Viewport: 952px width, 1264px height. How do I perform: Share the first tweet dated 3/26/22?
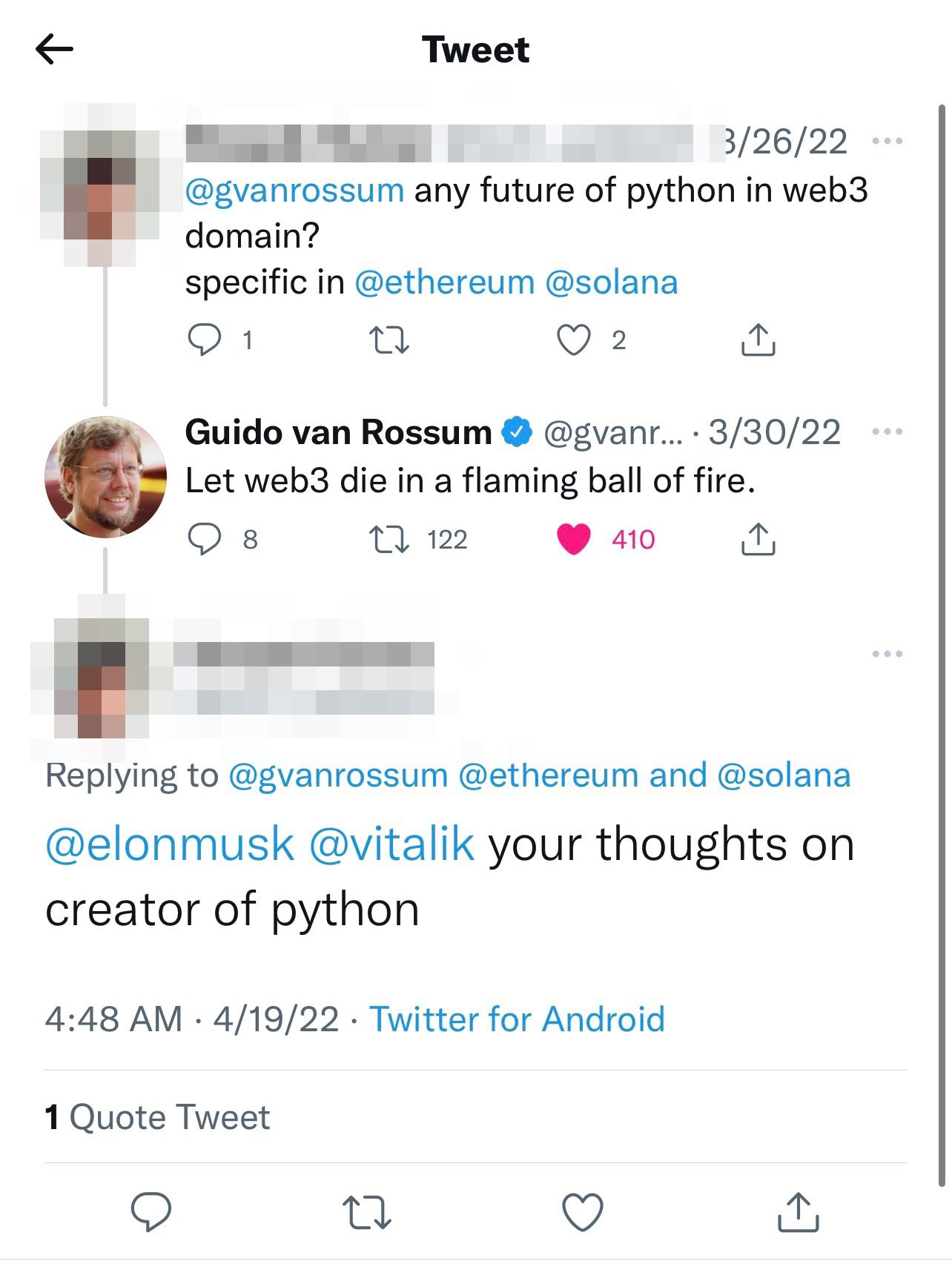758,340
